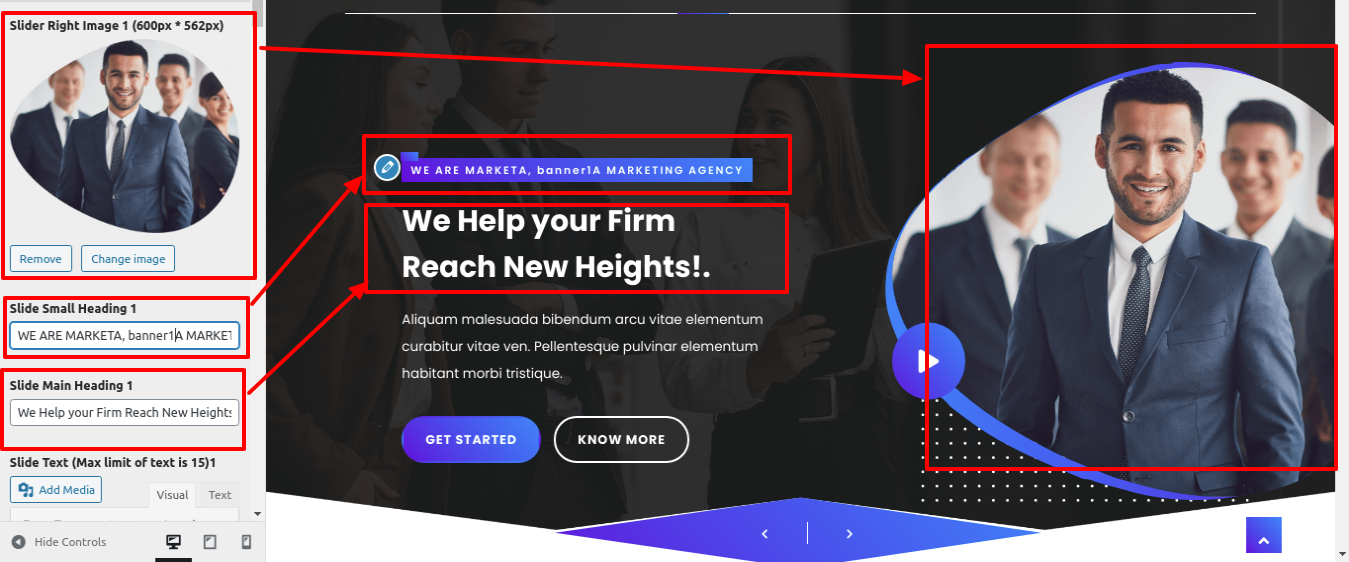1349x562 pixels.
Task: Click the scroll-to-top arrow button
Action: [x=1264, y=535]
